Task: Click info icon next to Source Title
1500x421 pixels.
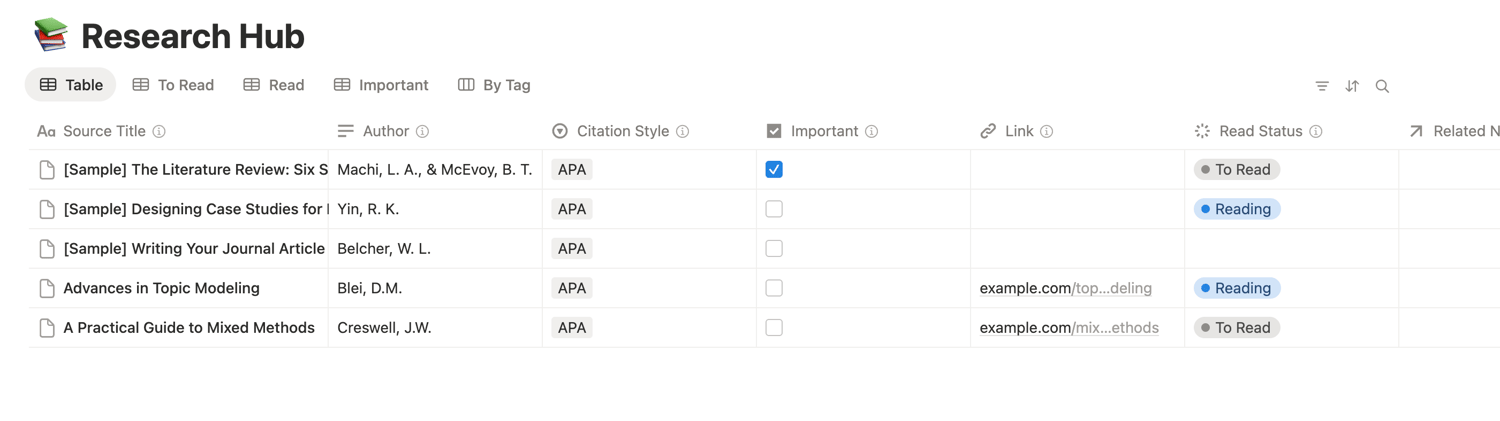Action: point(159,131)
